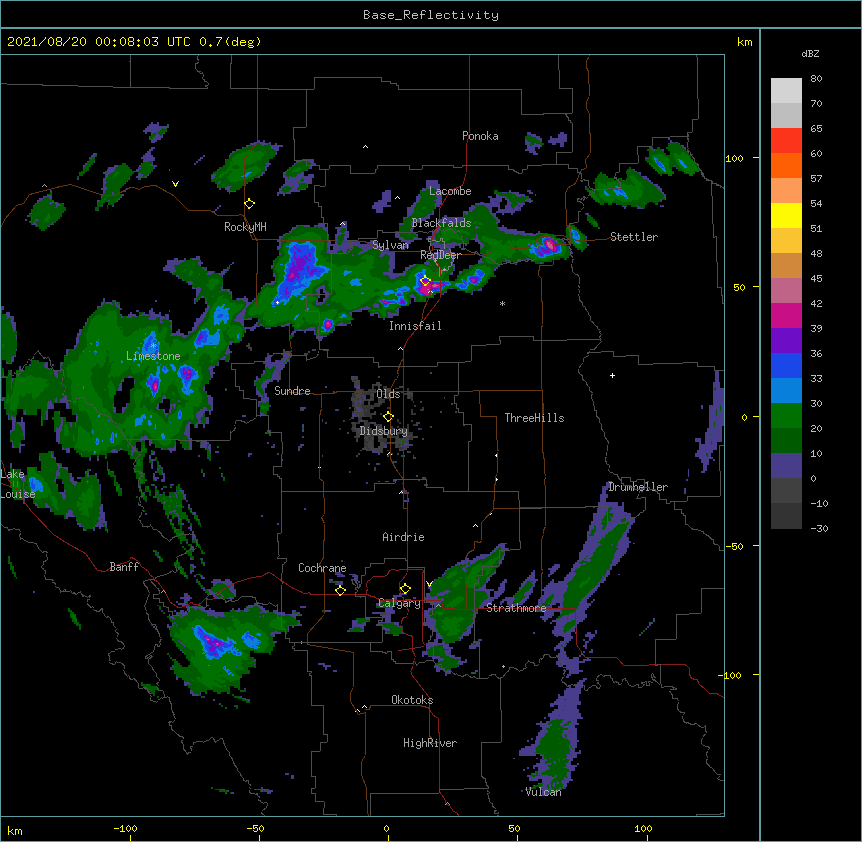Image resolution: width=862 pixels, height=842 pixels.
Task: Select the Drumheller town label
Action: pyautogui.click(x=638, y=487)
